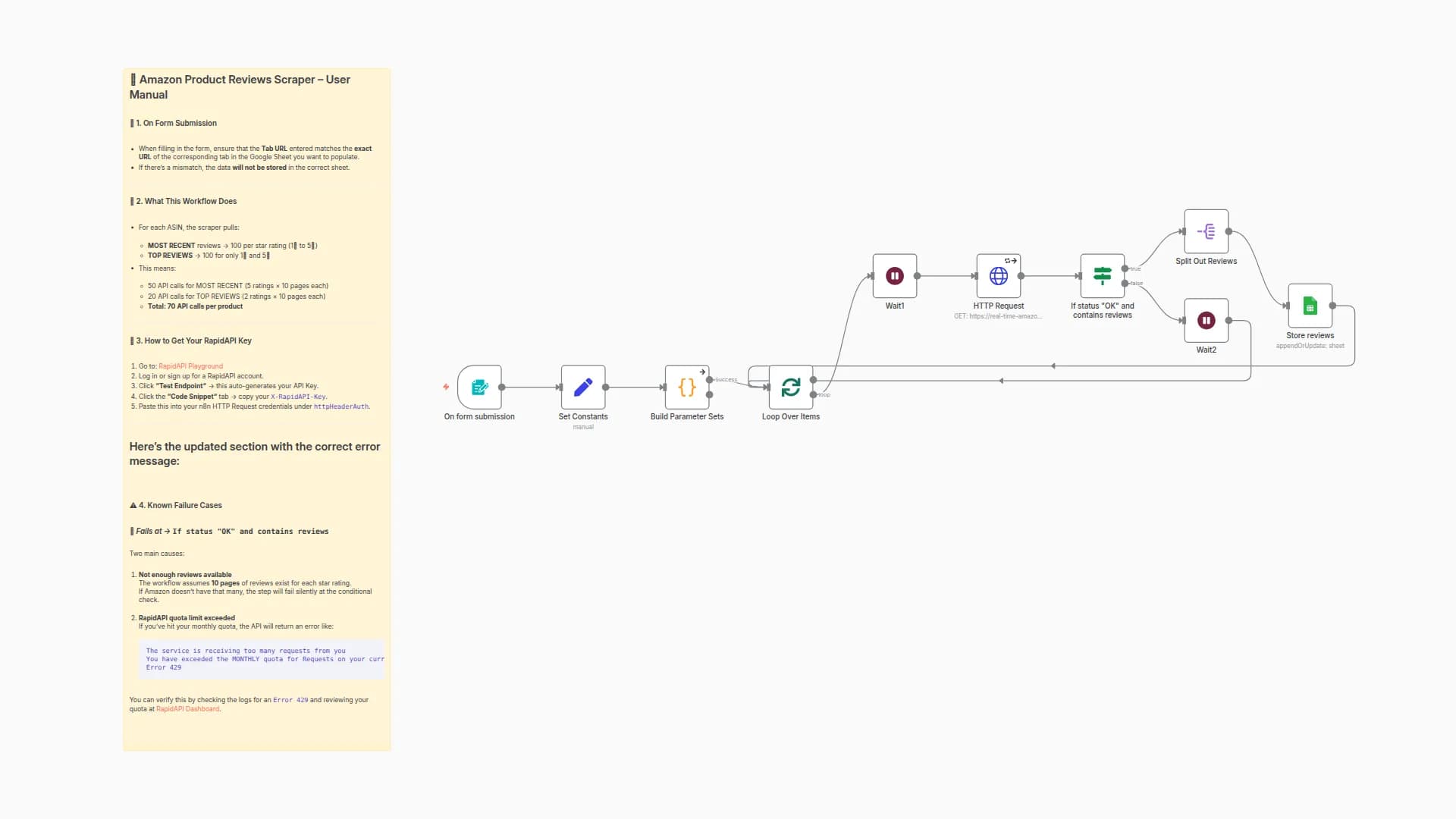Viewport: 1456px width, 819px height.
Task: Click the Success output dot on Build Parameter Sets
Action: click(x=709, y=380)
